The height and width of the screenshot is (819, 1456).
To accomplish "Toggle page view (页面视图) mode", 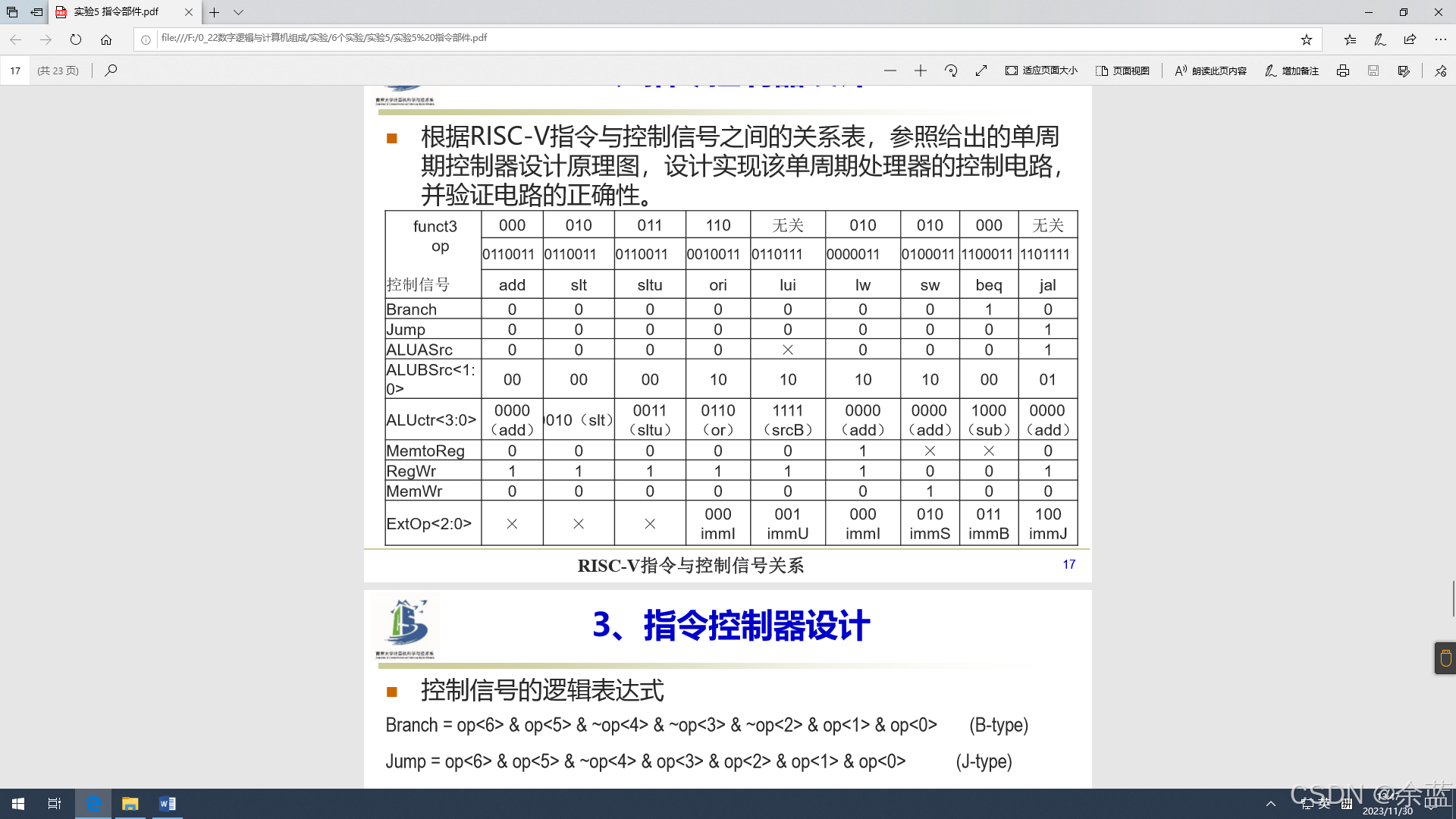I will [x=1122, y=71].
